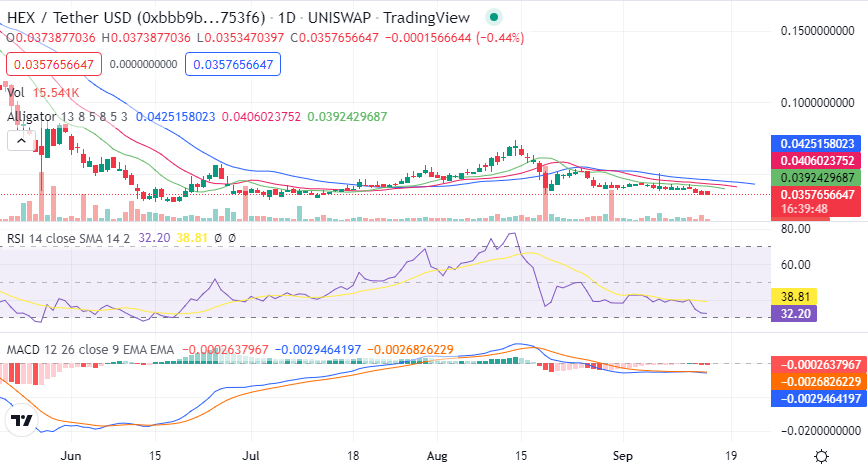Click the 60.00 RSI axis label
The width and height of the screenshot is (868, 470).
coord(795,265)
